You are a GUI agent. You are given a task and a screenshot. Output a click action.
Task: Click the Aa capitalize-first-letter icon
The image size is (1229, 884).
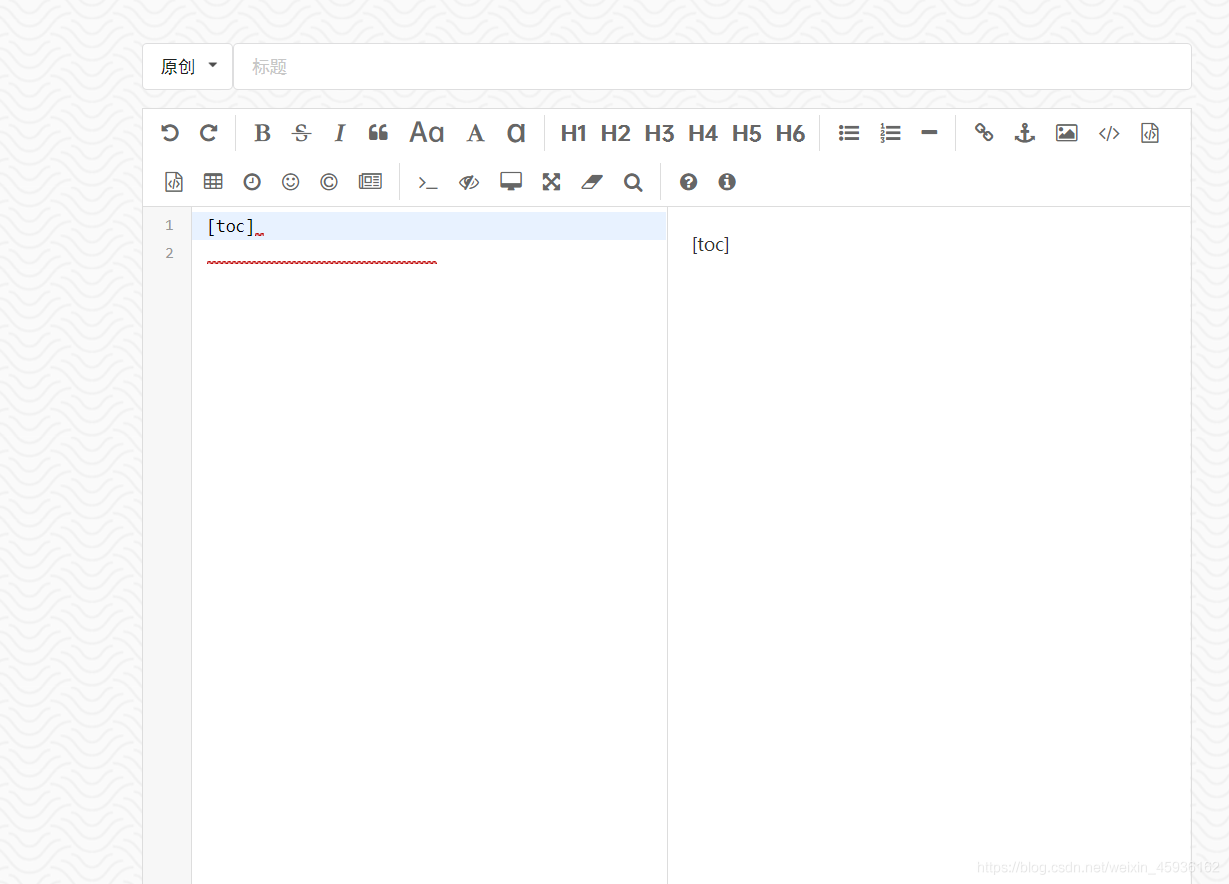[427, 133]
